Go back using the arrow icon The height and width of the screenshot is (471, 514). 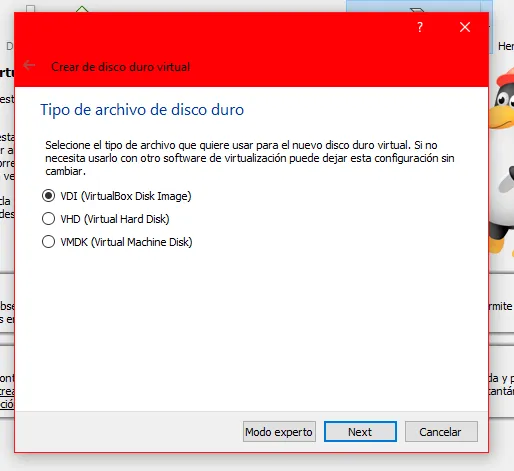click(x=29, y=65)
